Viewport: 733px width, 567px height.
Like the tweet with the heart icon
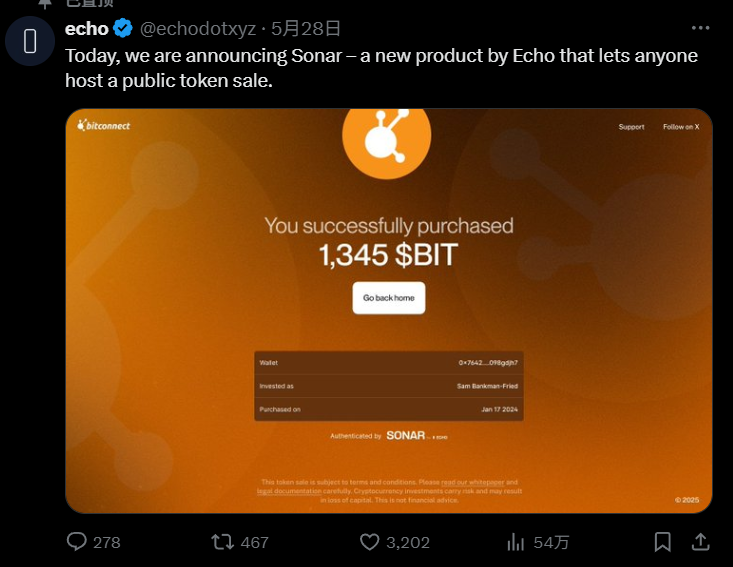click(370, 542)
